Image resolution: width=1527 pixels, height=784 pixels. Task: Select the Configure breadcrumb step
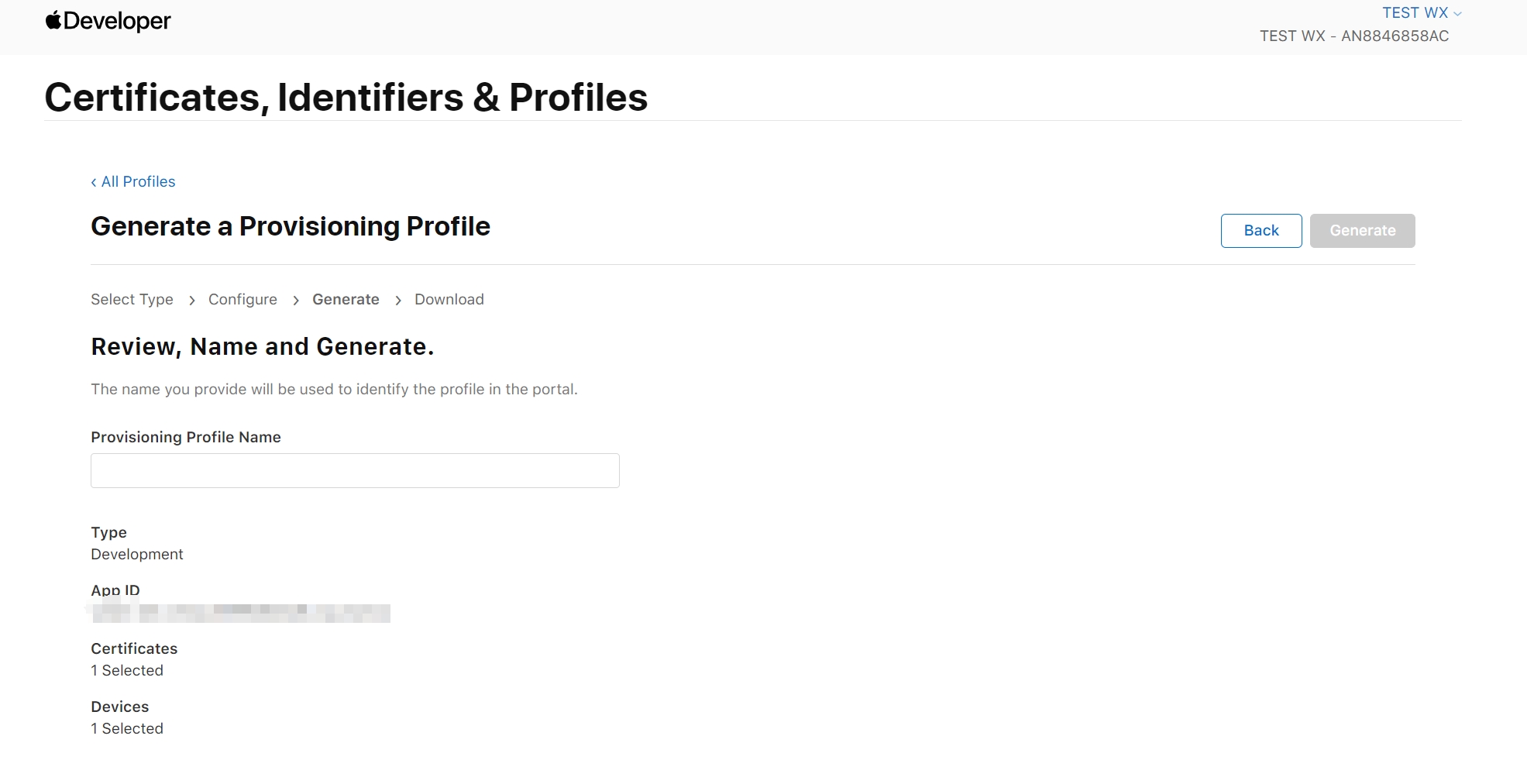point(242,299)
